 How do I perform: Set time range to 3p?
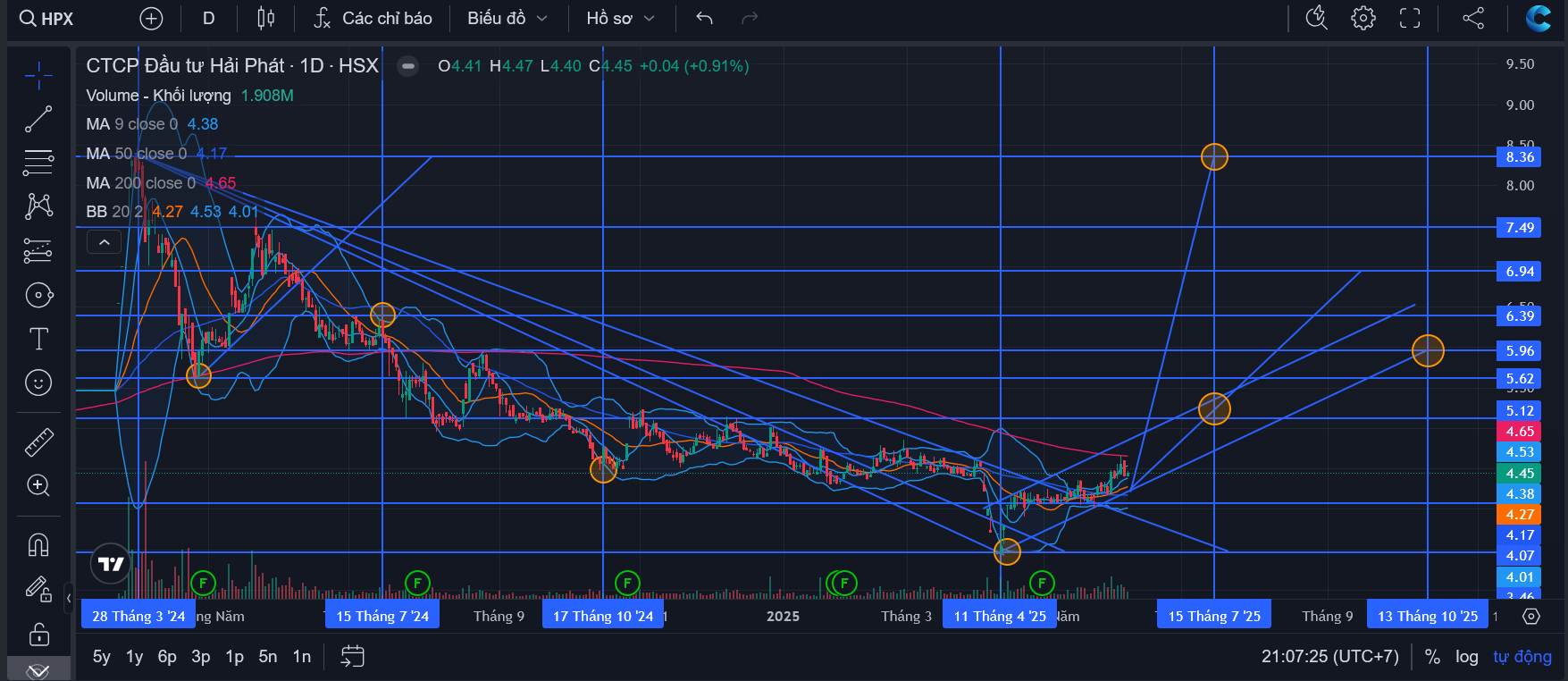[x=201, y=657]
